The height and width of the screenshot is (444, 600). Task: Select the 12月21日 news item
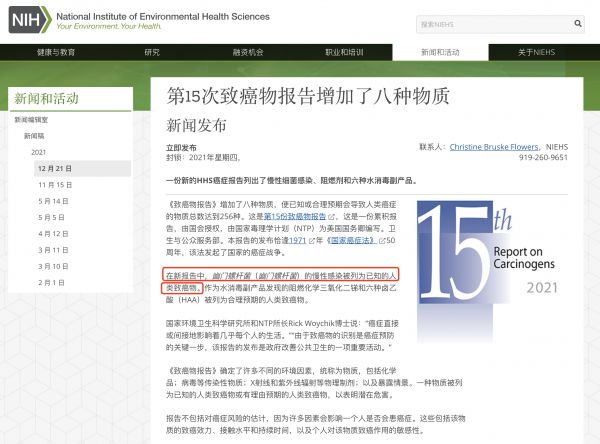pyautogui.click(x=55, y=167)
